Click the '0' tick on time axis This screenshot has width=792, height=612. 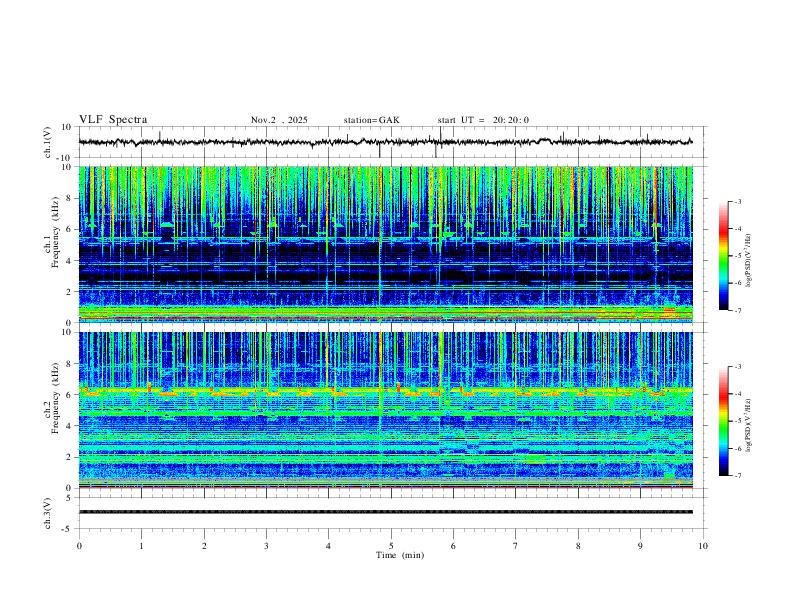tap(79, 546)
